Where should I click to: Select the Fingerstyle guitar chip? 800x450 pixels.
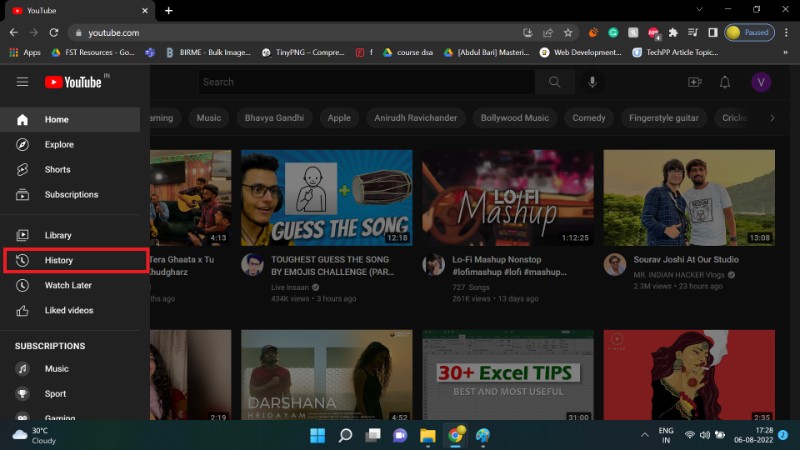pyautogui.click(x=662, y=118)
